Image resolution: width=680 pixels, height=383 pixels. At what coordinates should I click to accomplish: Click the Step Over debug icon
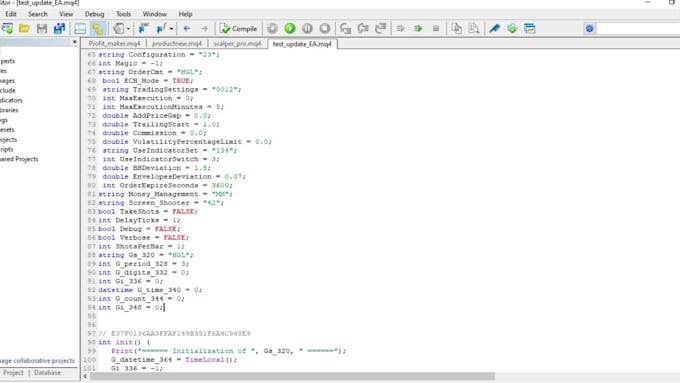coord(363,29)
